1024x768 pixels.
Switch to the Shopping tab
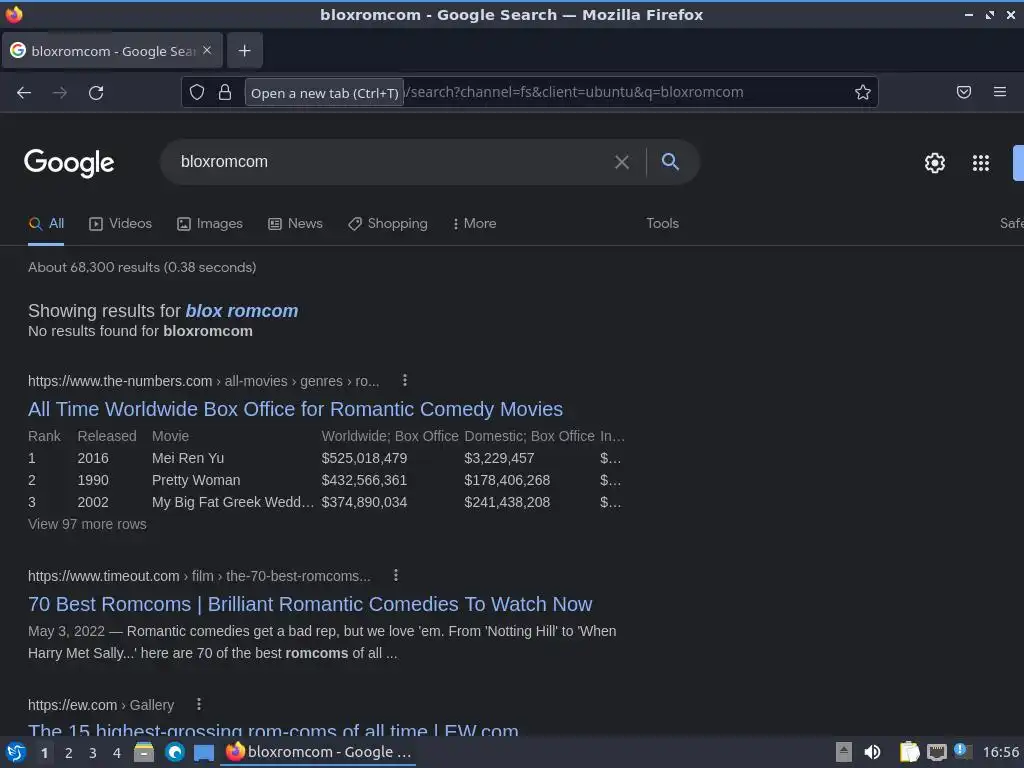click(388, 223)
